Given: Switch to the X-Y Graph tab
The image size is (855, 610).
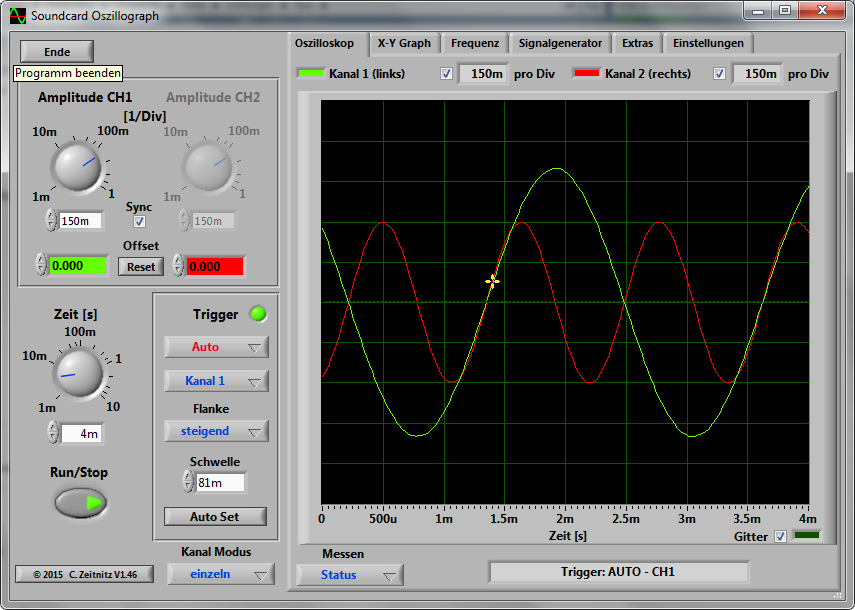Looking at the screenshot, I should (x=404, y=43).
